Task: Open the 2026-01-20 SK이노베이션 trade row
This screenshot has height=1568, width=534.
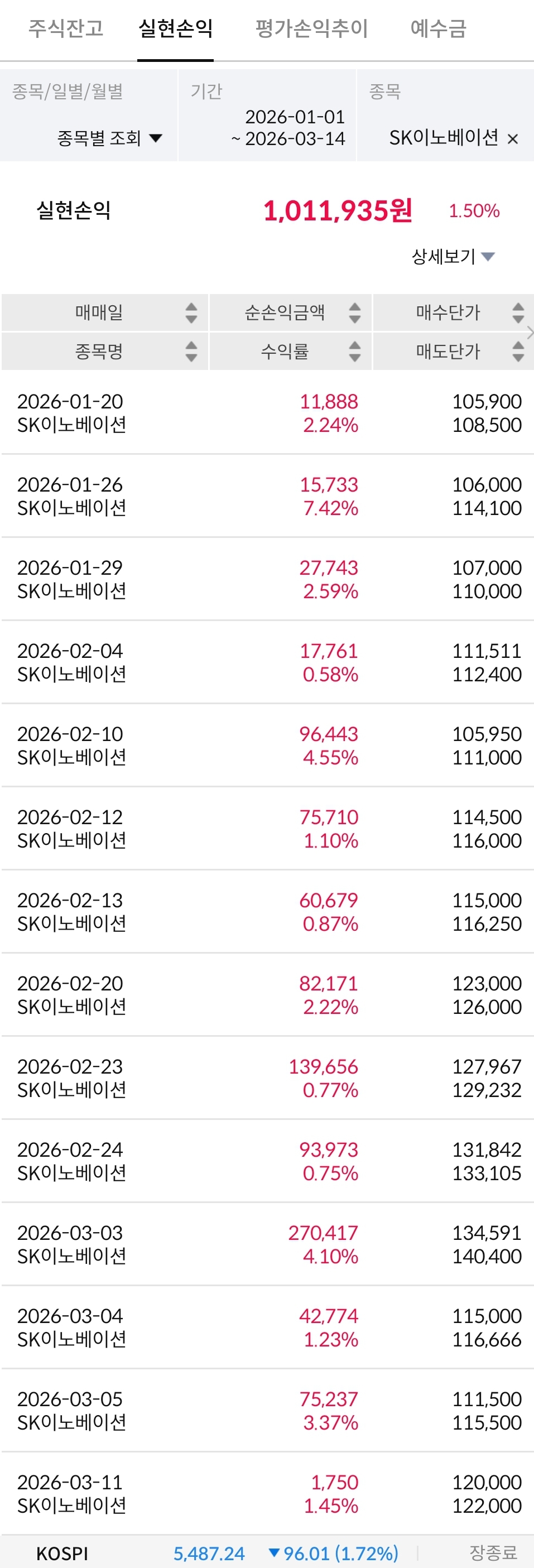Action: [267, 413]
